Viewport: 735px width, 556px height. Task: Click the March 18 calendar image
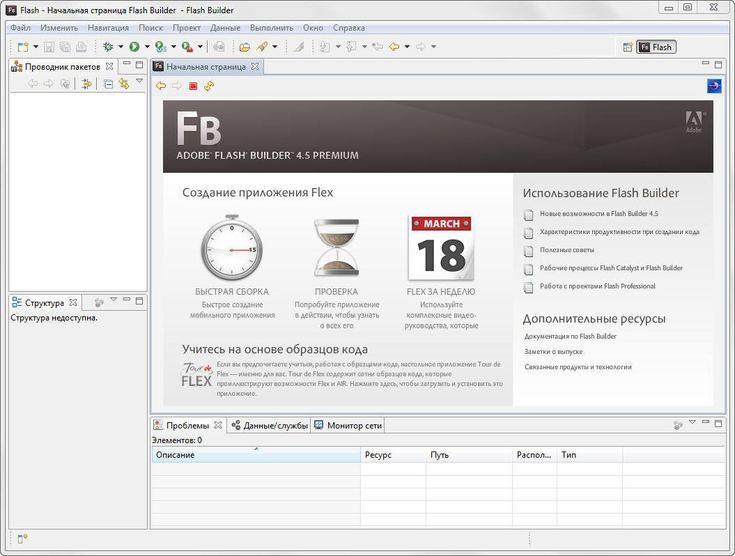tap(441, 248)
